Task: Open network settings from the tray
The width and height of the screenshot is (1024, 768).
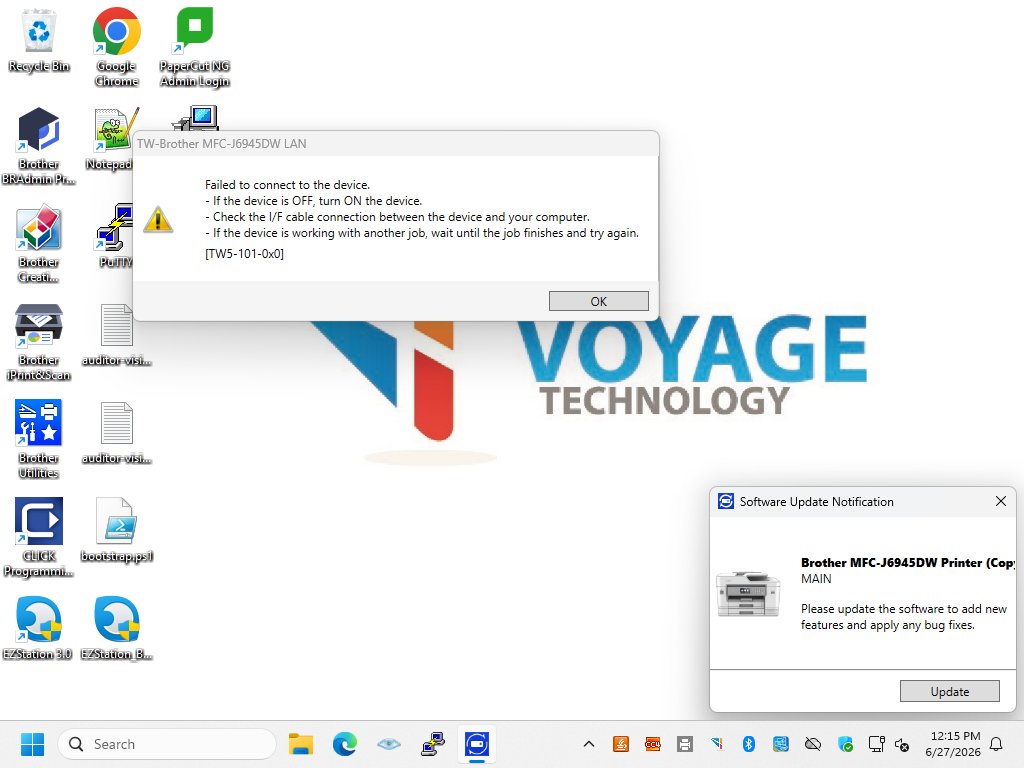Action: [x=876, y=744]
